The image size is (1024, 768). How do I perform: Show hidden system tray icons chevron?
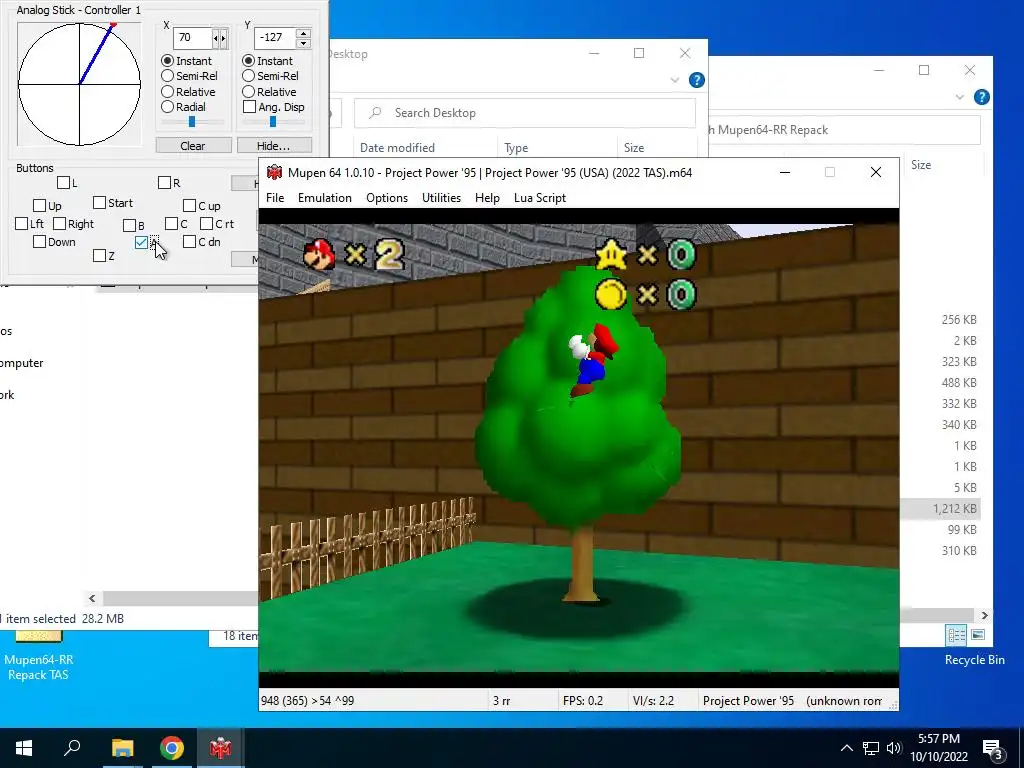[846, 748]
